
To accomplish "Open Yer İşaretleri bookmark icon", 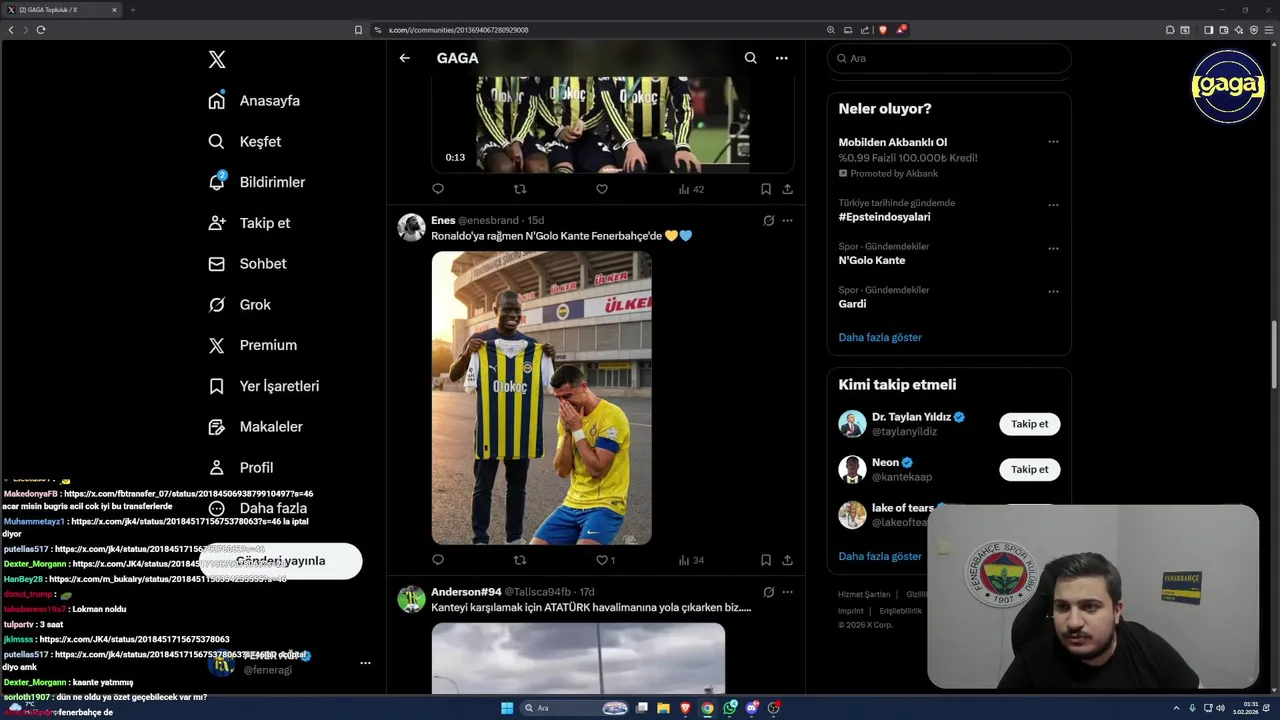I will [x=217, y=386].
